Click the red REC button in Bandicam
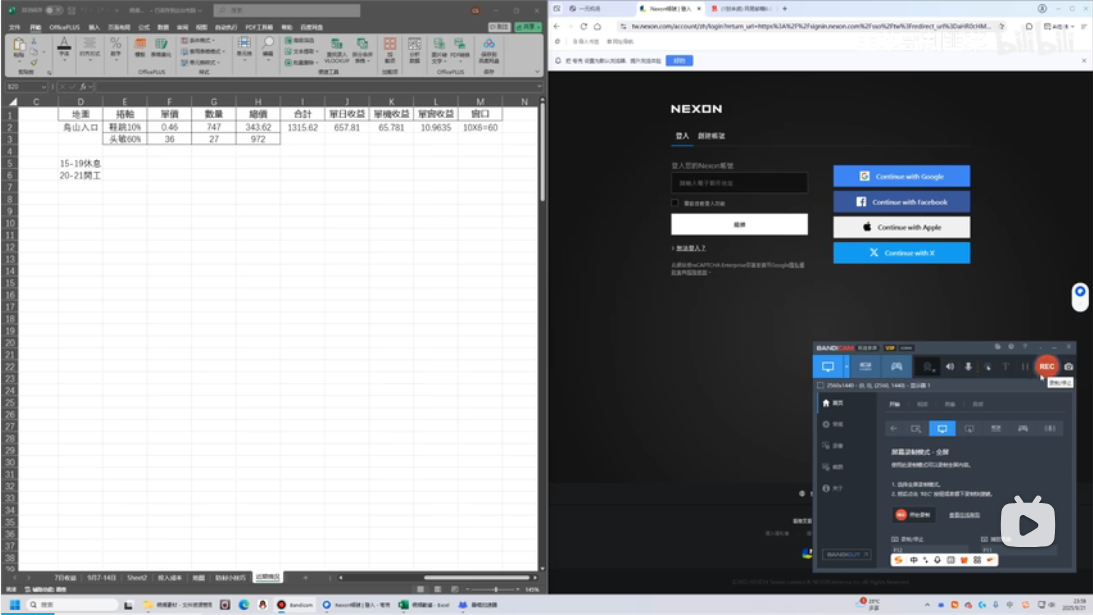The image size is (1093, 615). click(1046, 366)
